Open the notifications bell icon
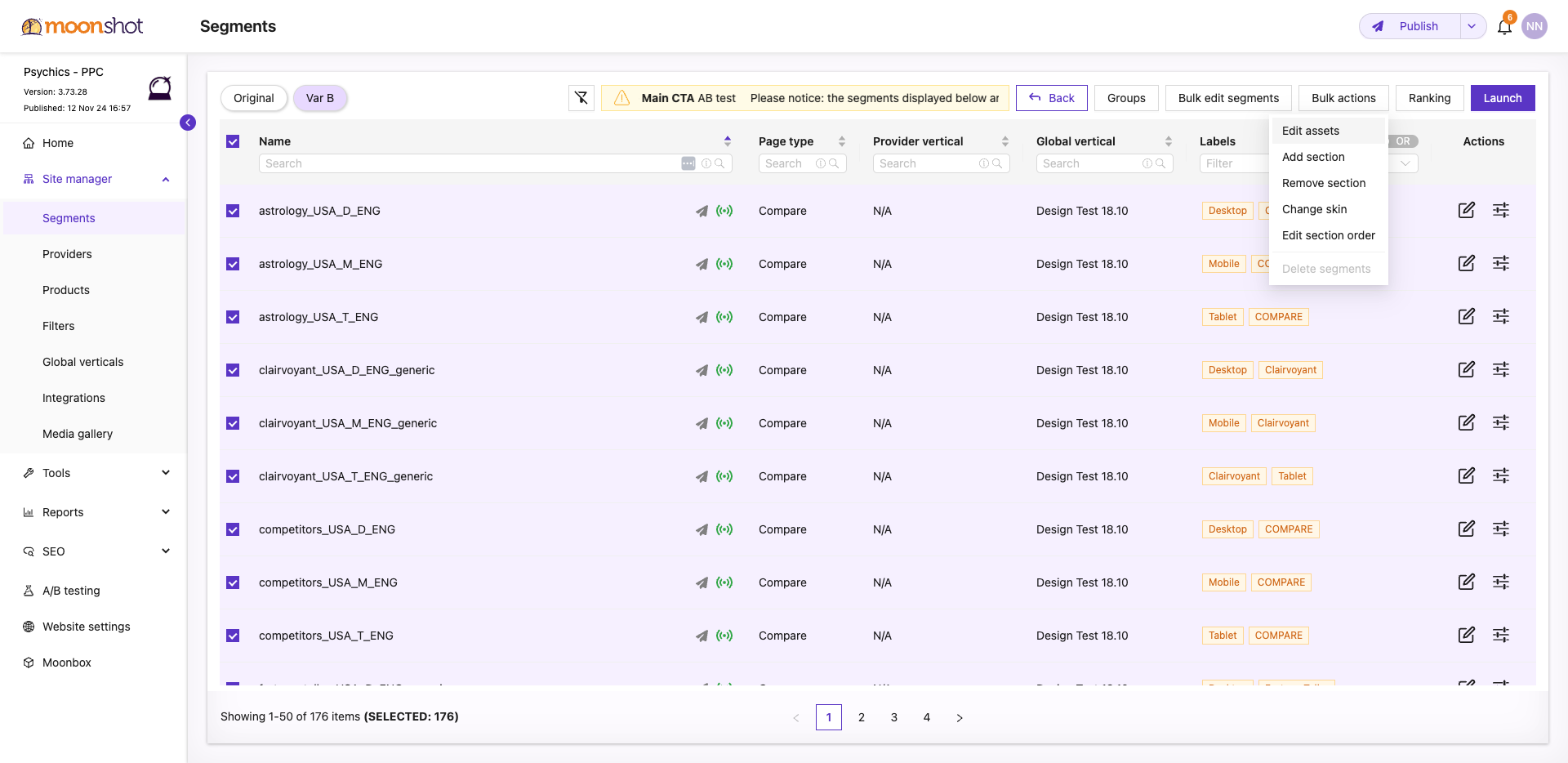Screen dimensions: 1568x763 1504,26
